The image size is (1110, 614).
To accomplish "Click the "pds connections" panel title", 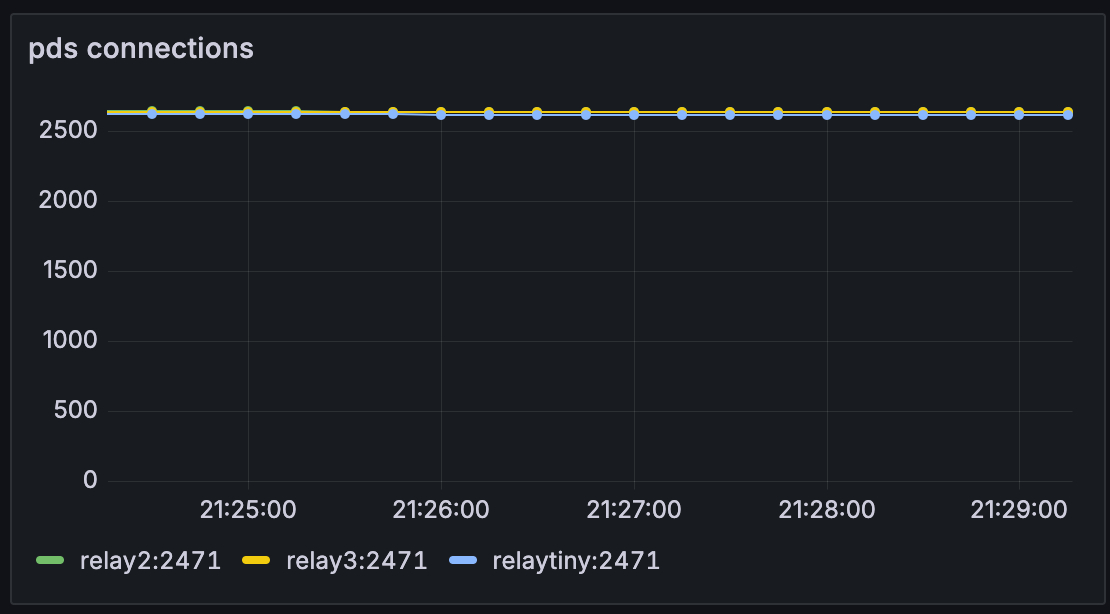I will tap(141, 48).
